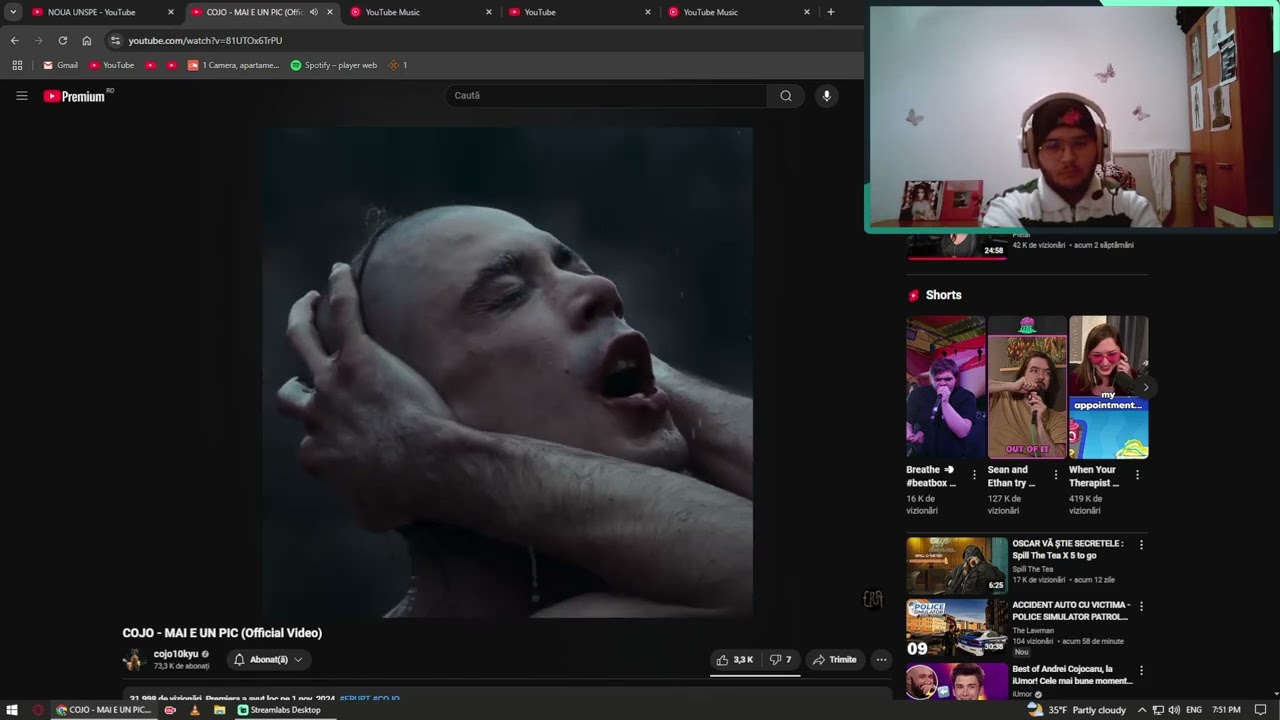
Task: Open the tab search dropdown arrow
Action: click(13, 12)
